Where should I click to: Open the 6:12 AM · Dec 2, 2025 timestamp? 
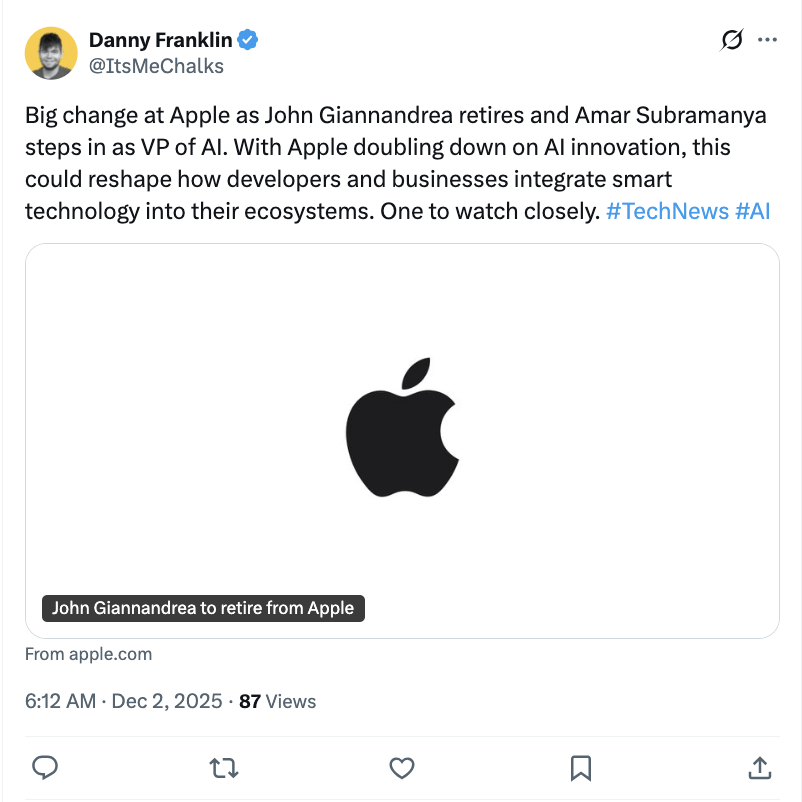point(123,701)
